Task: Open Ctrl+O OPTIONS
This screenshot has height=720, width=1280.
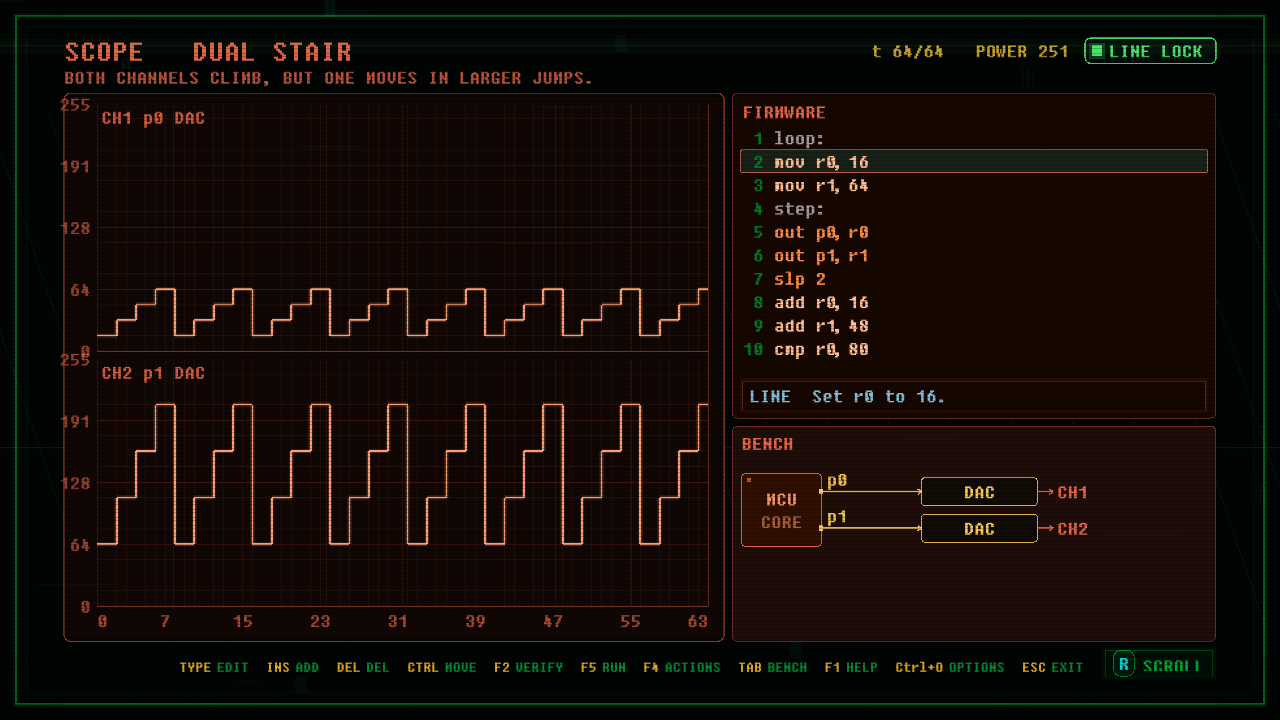Action: tap(950, 667)
